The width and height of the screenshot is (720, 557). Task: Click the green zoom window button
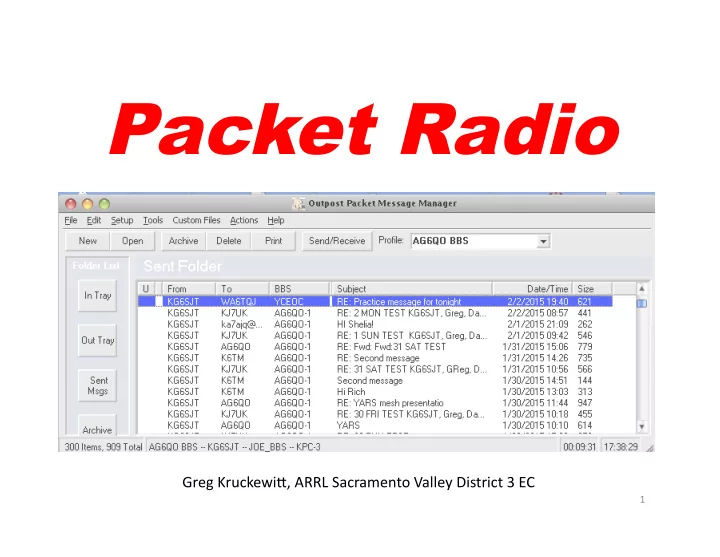105,204
